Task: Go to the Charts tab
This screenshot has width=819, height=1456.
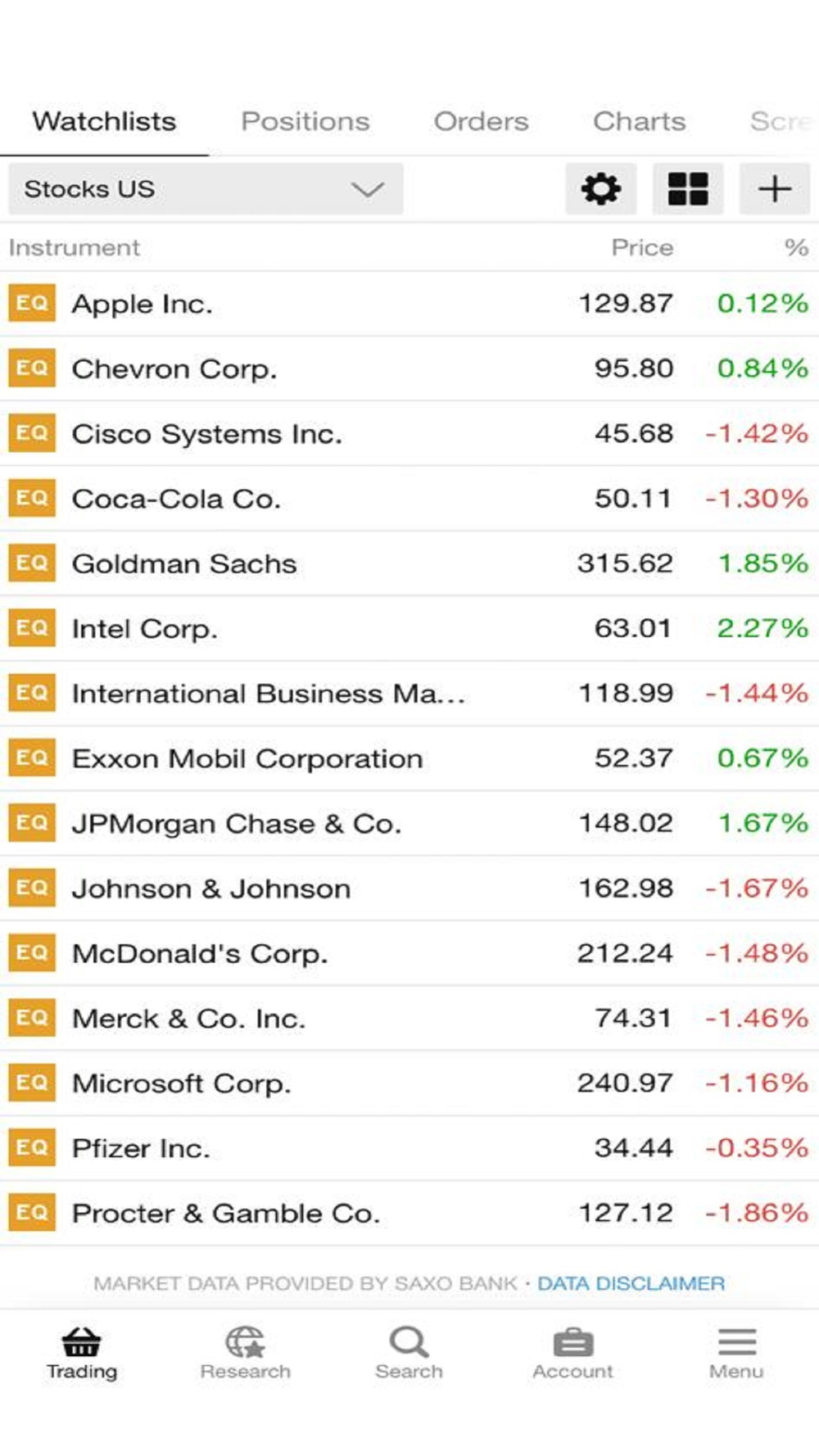Action: click(639, 121)
